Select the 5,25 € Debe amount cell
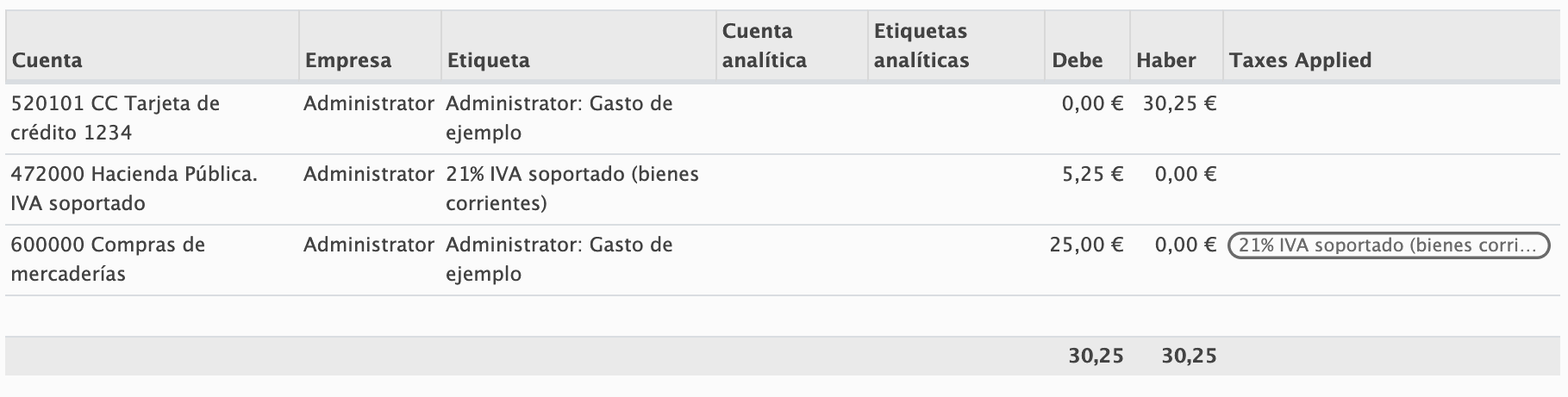The height and width of the screenshot is (397, 1568). pos(1092,175)
